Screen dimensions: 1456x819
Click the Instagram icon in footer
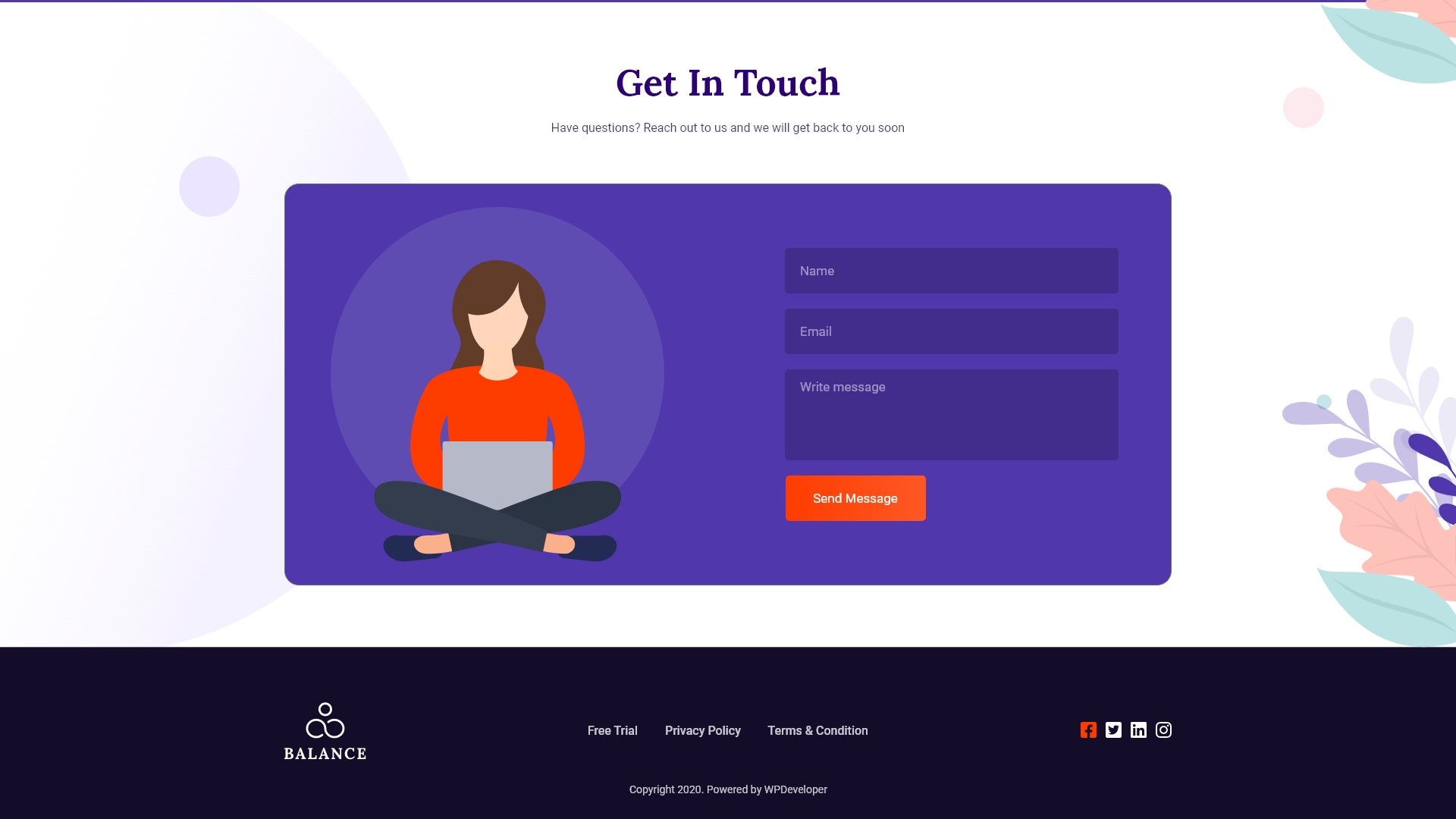click(1163, 730)
